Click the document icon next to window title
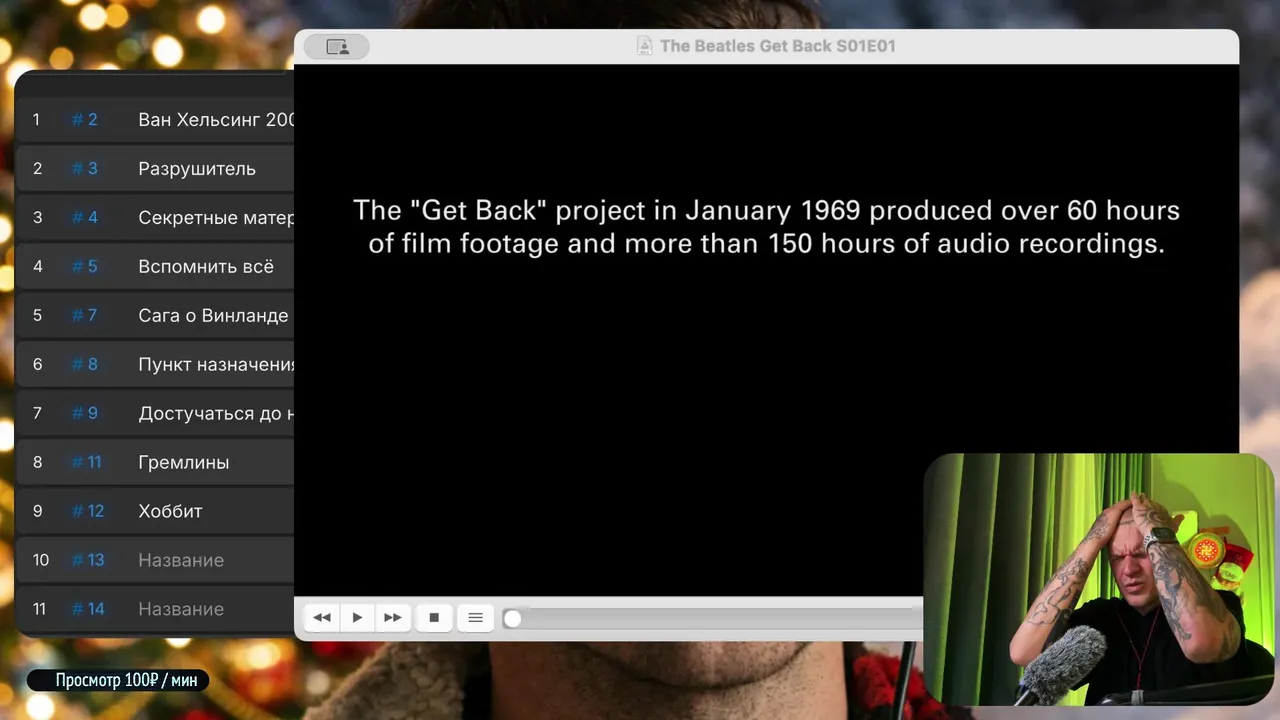 646,46
